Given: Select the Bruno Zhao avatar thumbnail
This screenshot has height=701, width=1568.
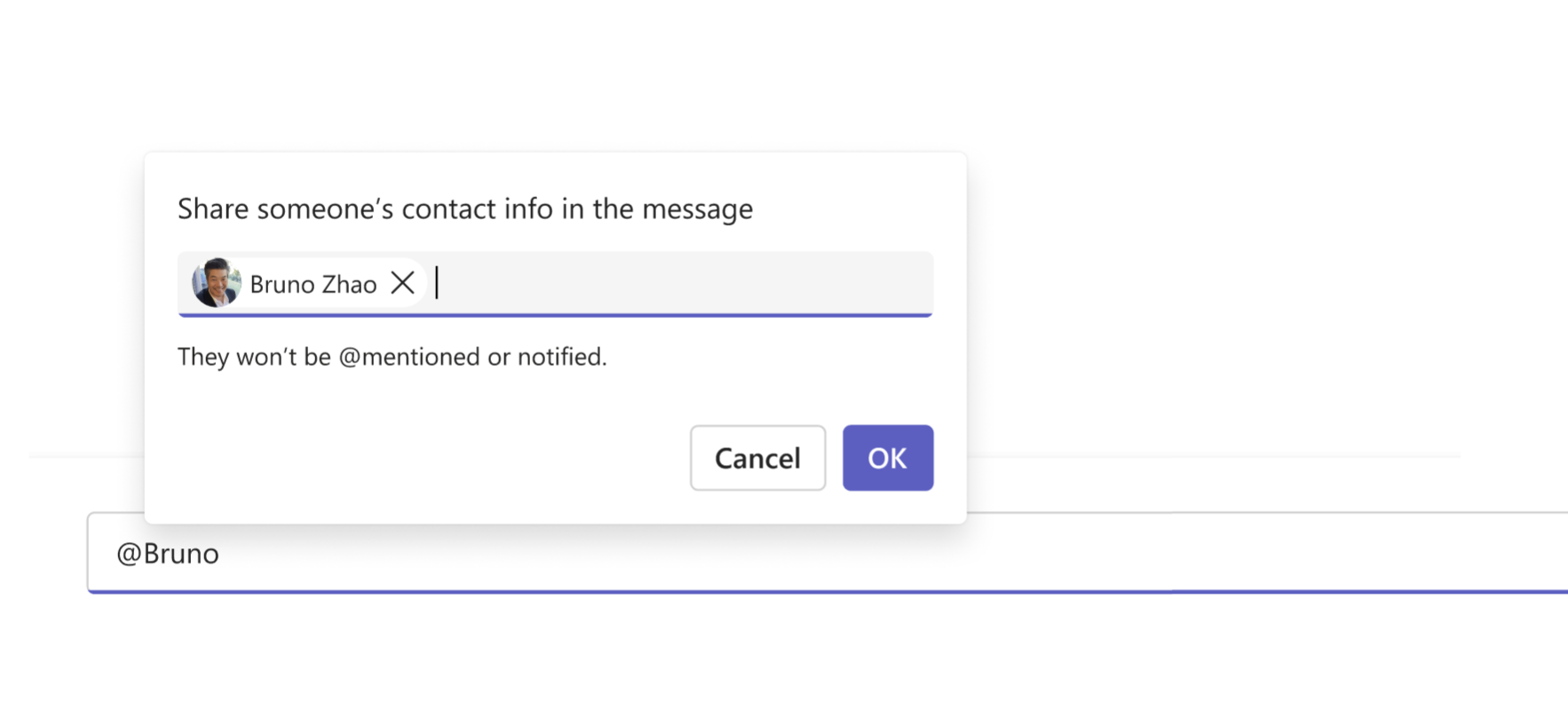Looking at the screenshot, I should [216, 283].
